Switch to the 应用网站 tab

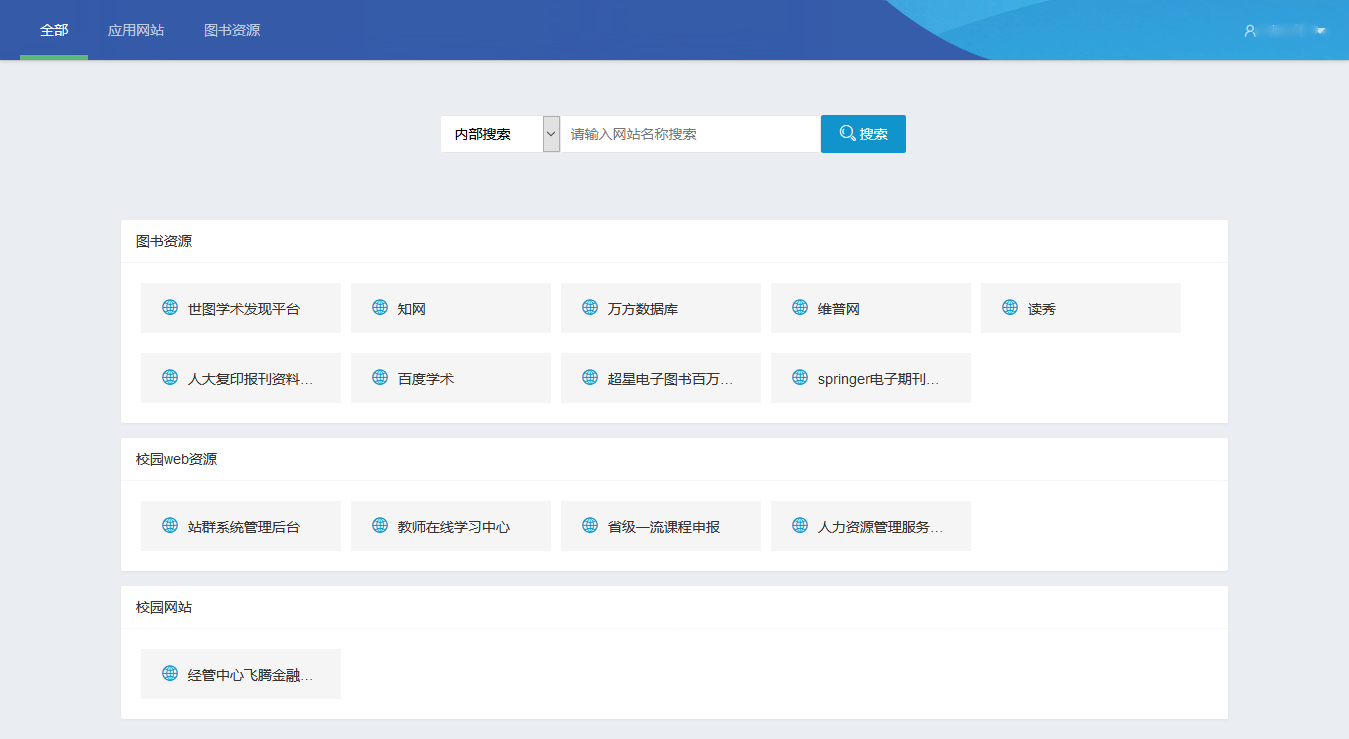tap(136, 30)
